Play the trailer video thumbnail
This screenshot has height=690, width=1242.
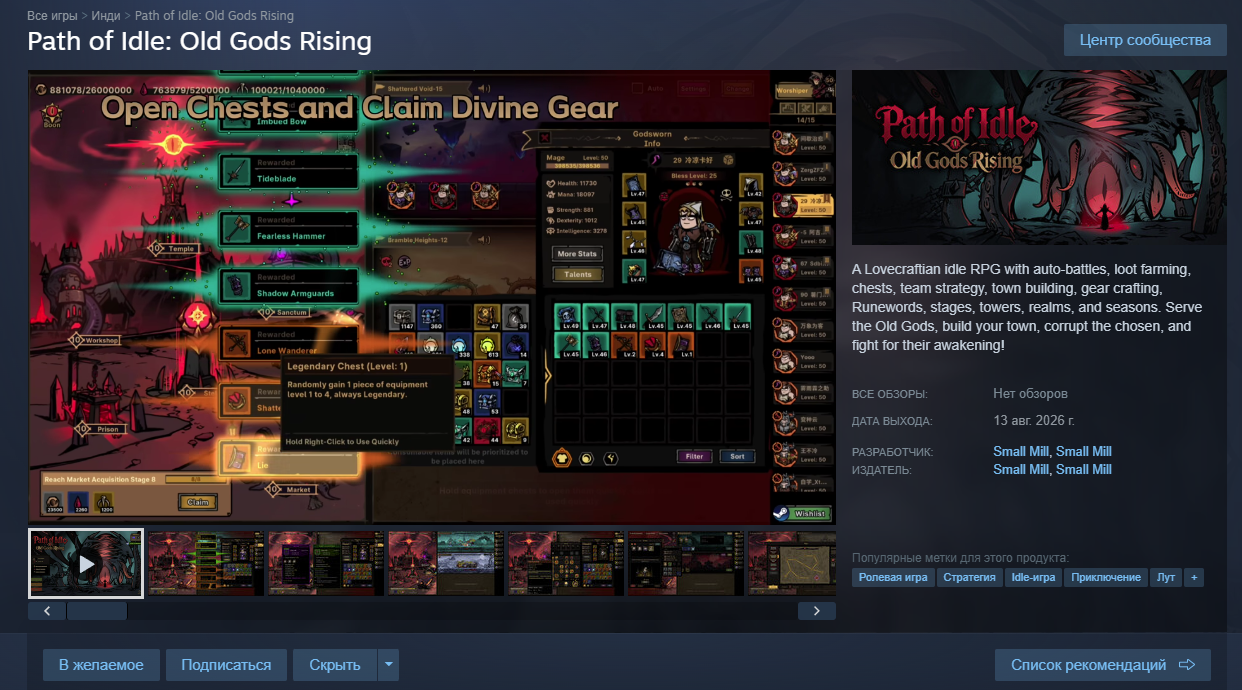[86, 564]
